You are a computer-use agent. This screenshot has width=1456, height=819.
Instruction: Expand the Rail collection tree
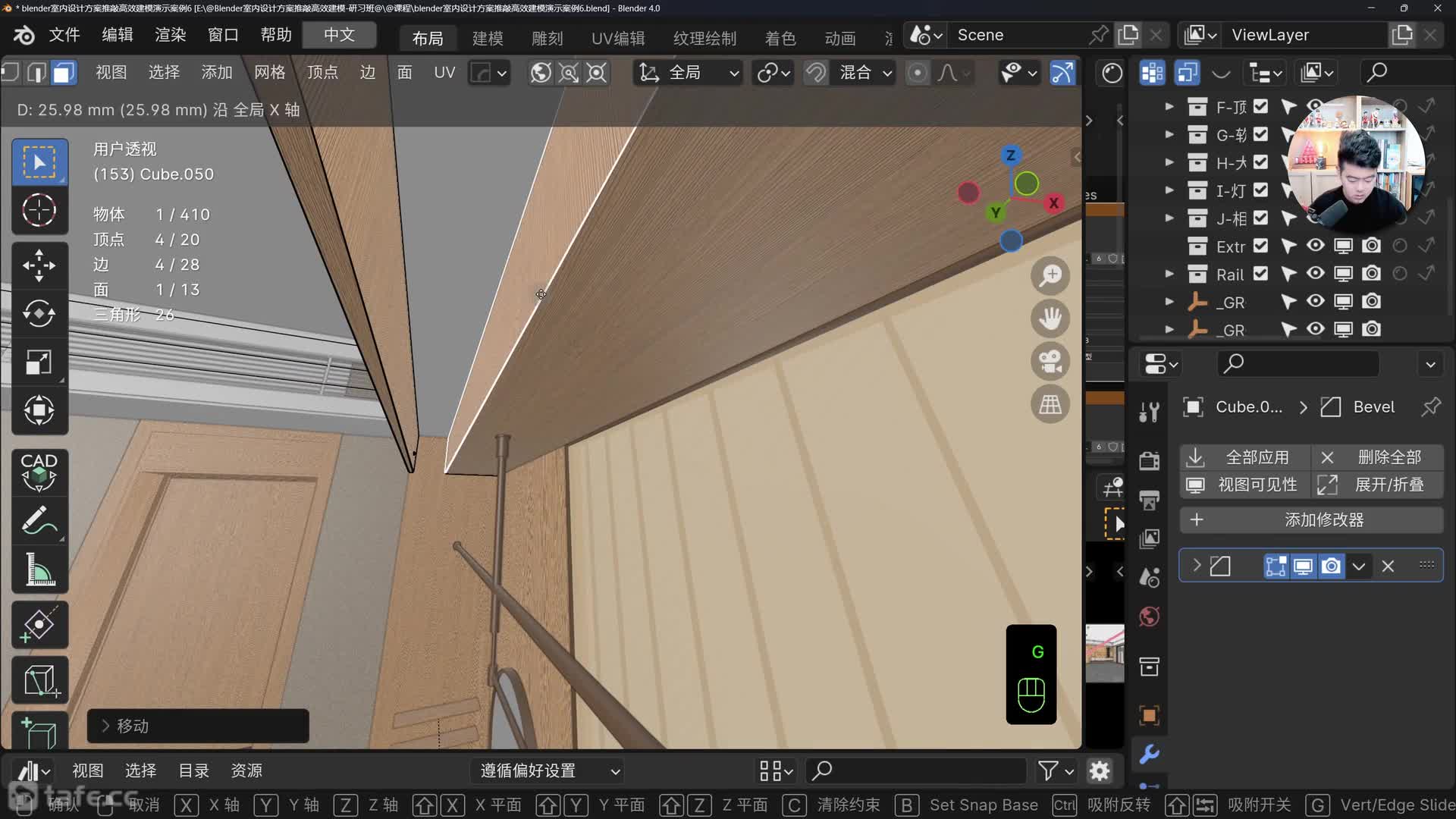point(1169,274)
